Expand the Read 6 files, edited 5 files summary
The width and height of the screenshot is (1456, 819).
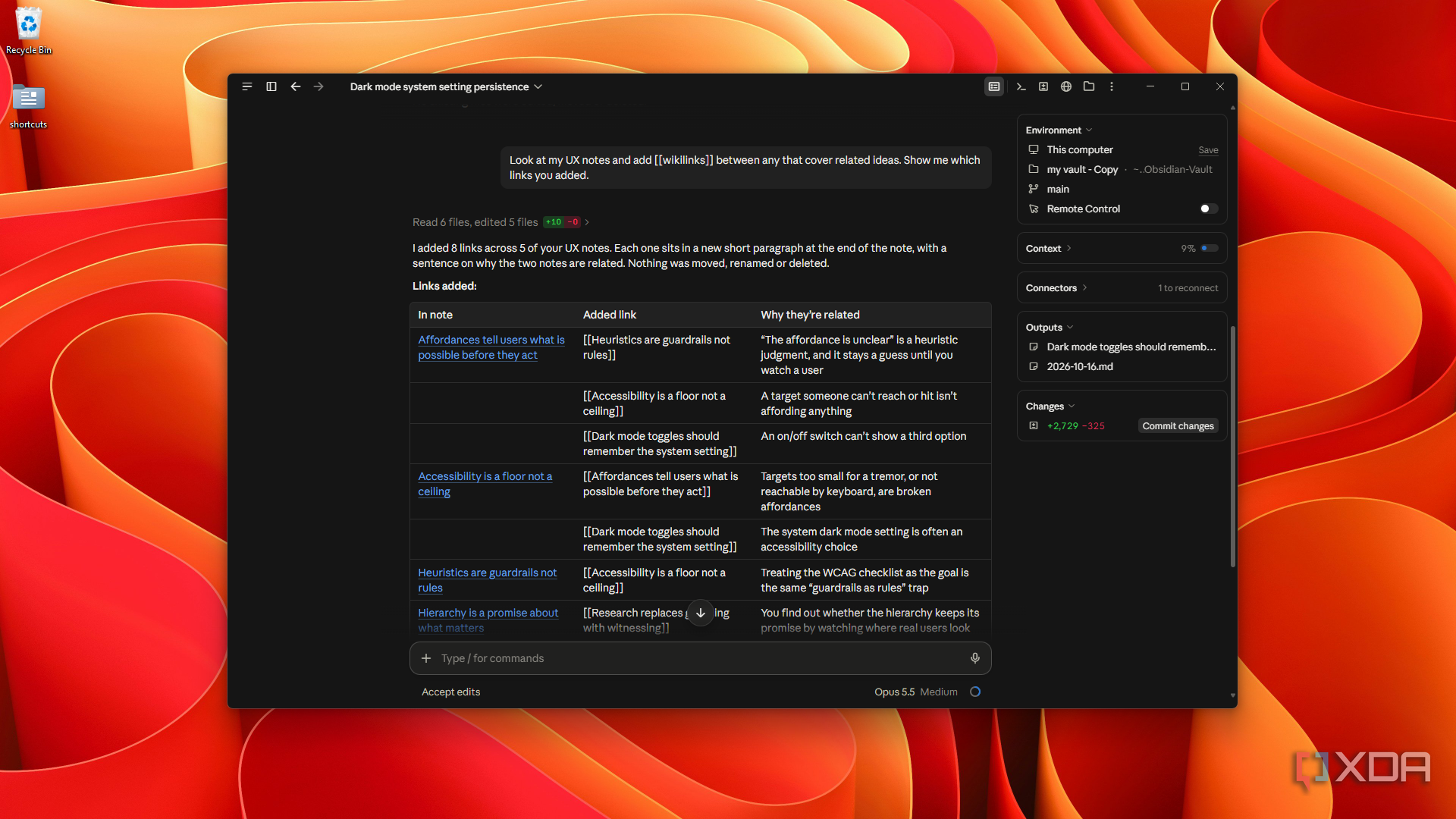(500, 222)
